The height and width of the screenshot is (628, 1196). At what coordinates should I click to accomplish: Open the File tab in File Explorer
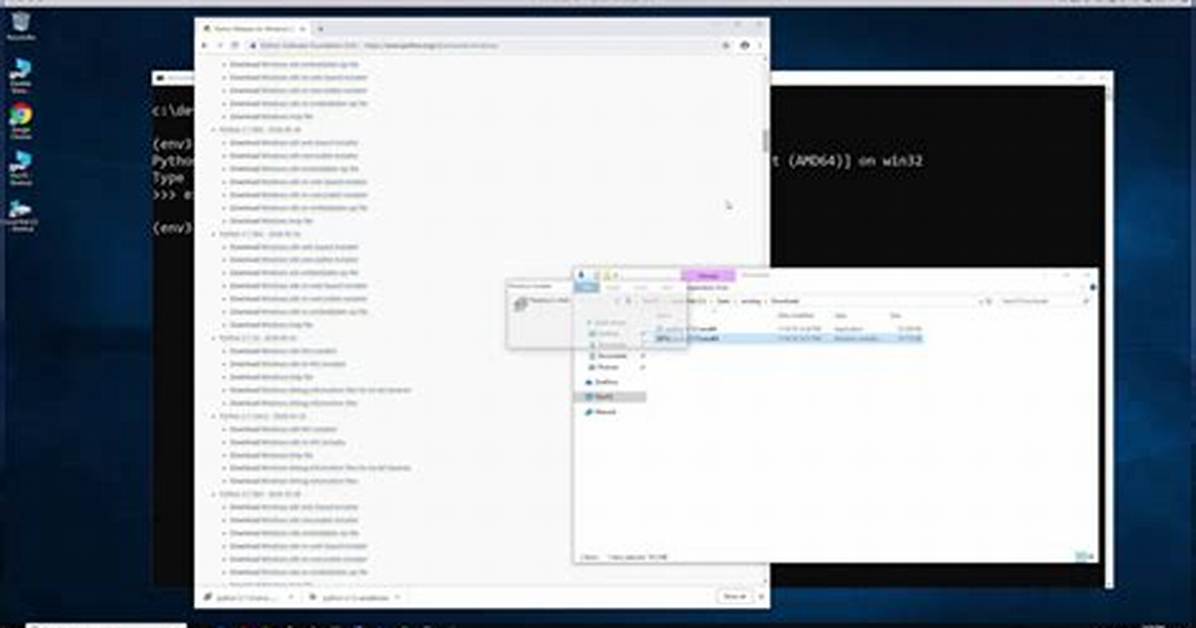point(587,288)
